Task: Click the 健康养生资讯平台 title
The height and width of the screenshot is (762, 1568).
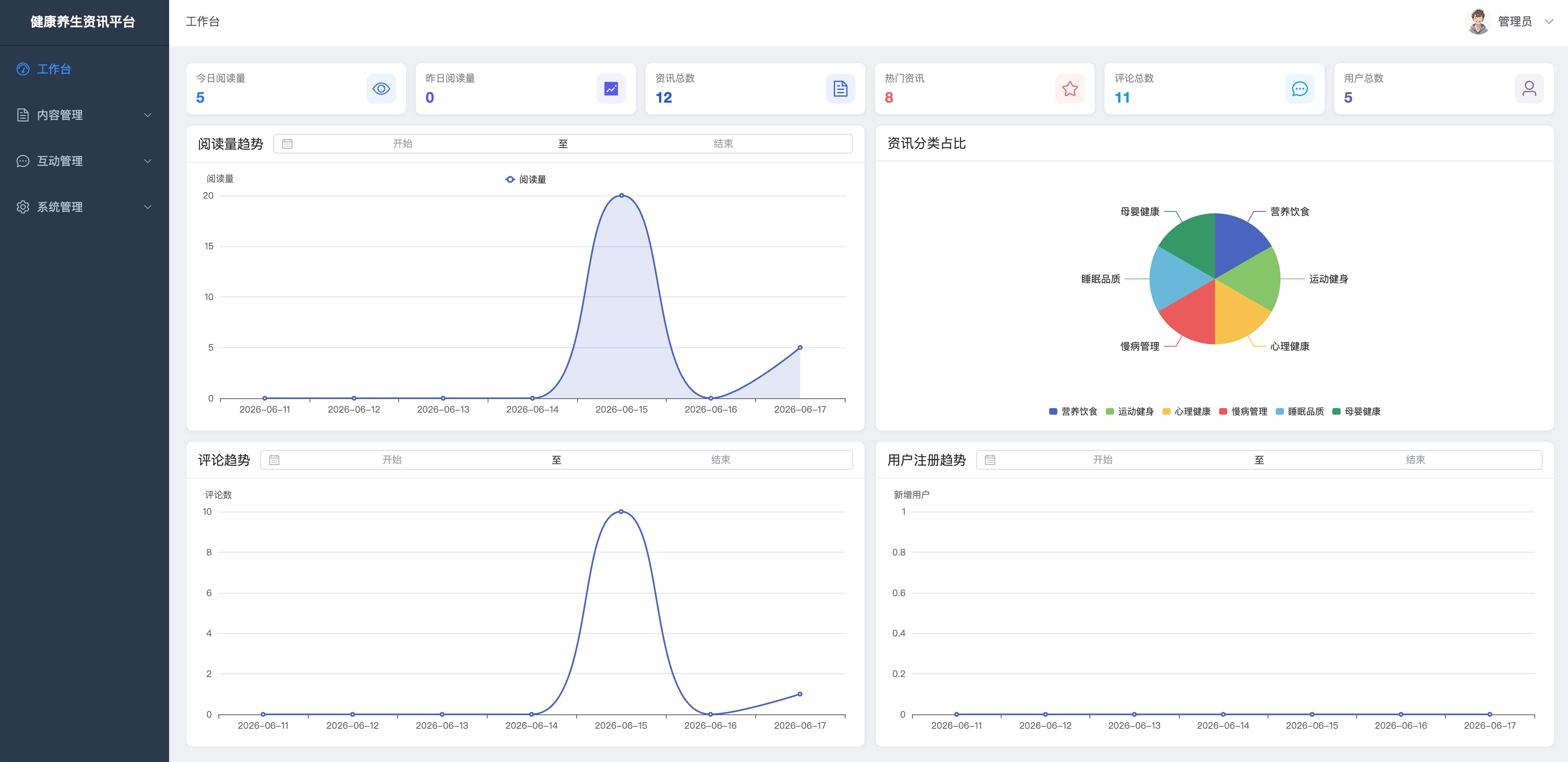Action: (x=83, y=22)
